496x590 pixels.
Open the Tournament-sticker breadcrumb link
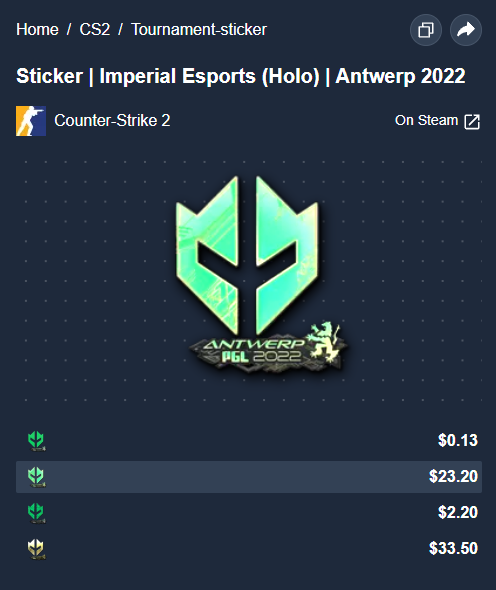(x=199, y=30)
